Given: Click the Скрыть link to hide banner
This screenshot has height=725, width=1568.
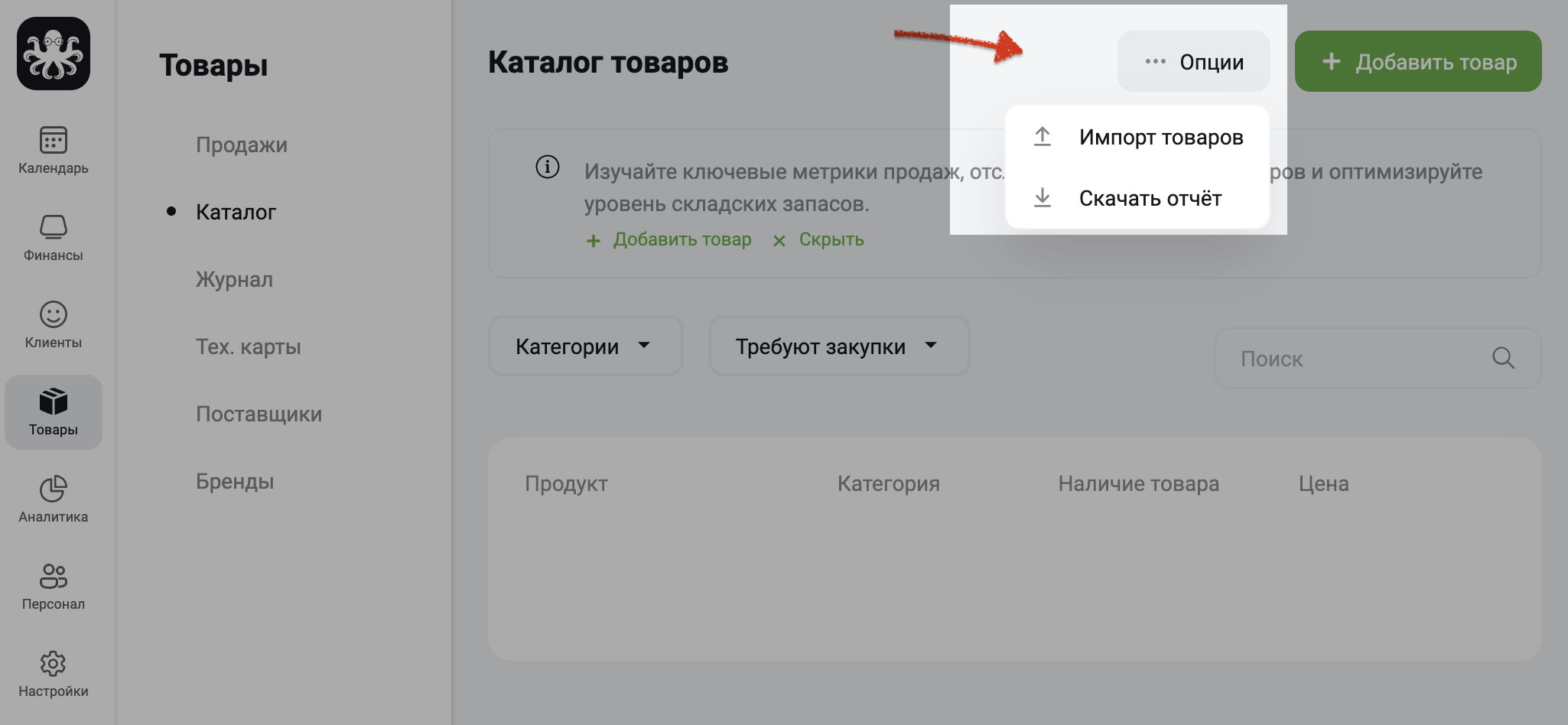Looking at the screenshot, I should pos(831,239).
